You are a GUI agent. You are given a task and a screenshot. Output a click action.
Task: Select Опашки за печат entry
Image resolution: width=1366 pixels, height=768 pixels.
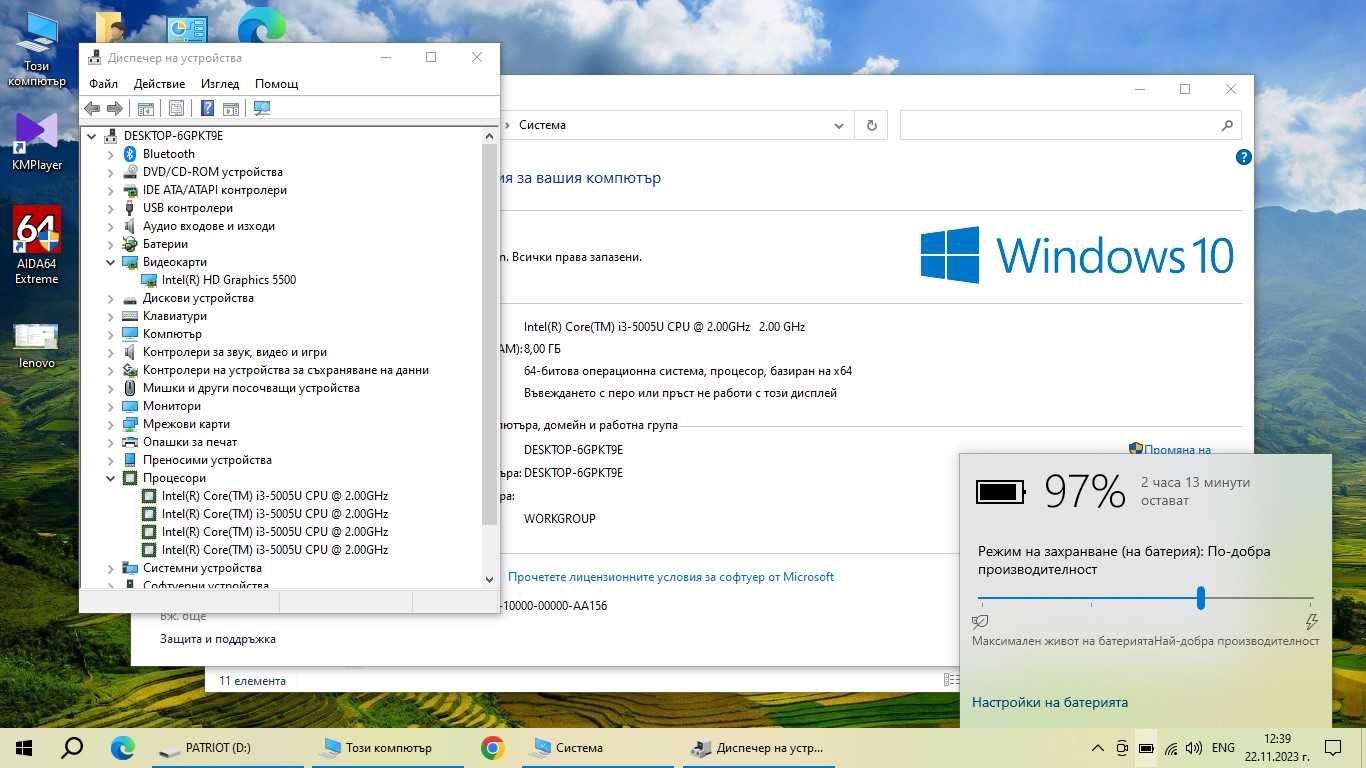pos(190,442)
